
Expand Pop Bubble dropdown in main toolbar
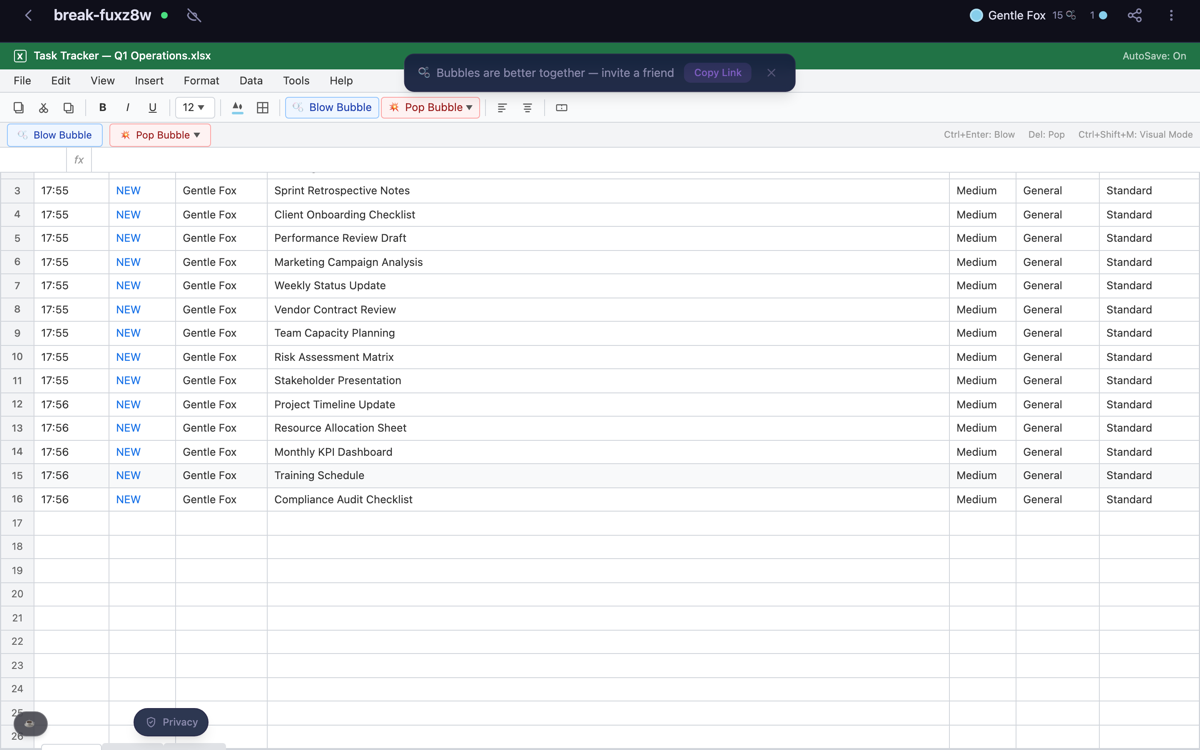[x=469, y=108]
